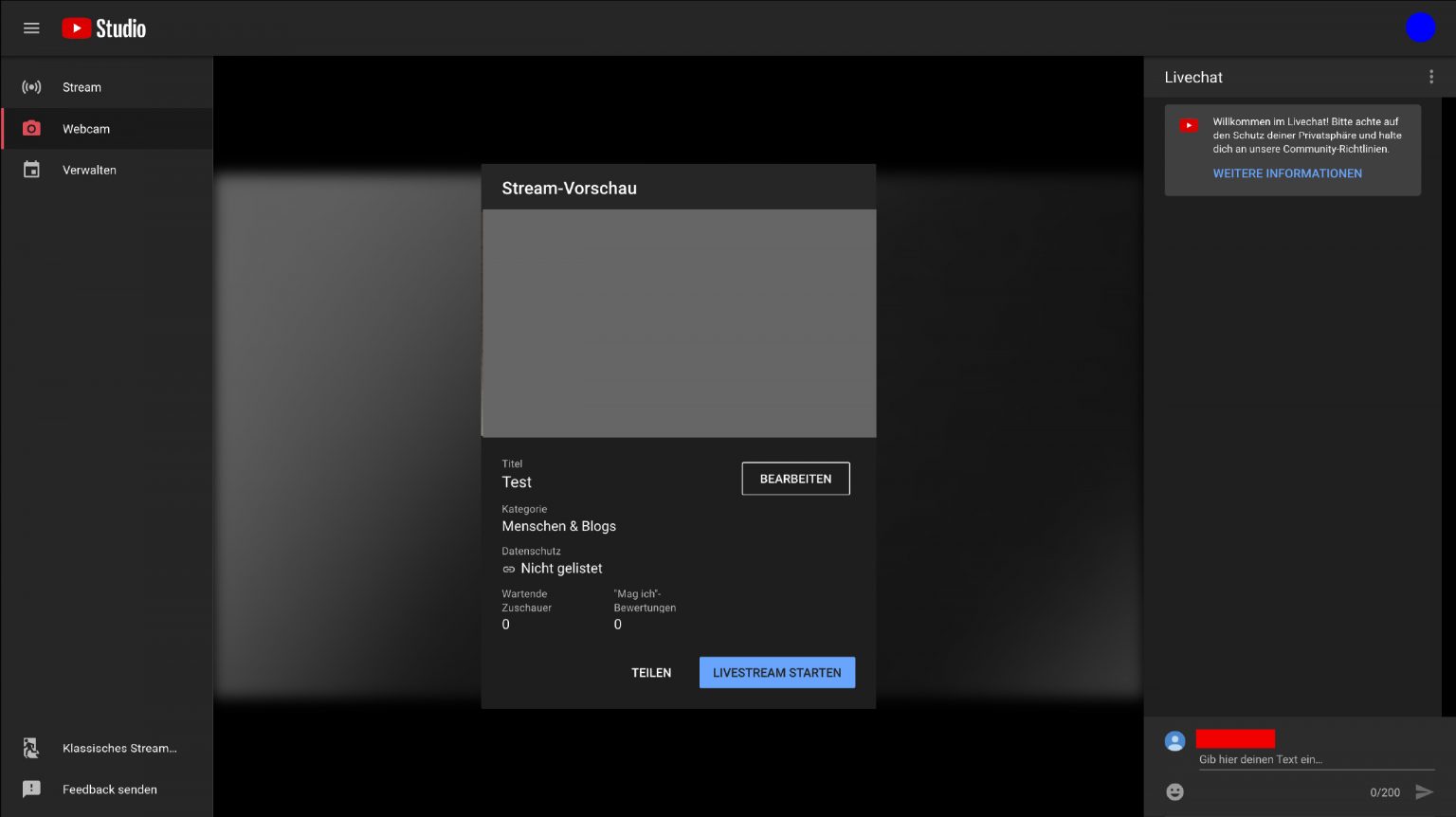Click the Feedback senden icon
The width and height of the screenshot is (1456, 817).
coord(31,789)
